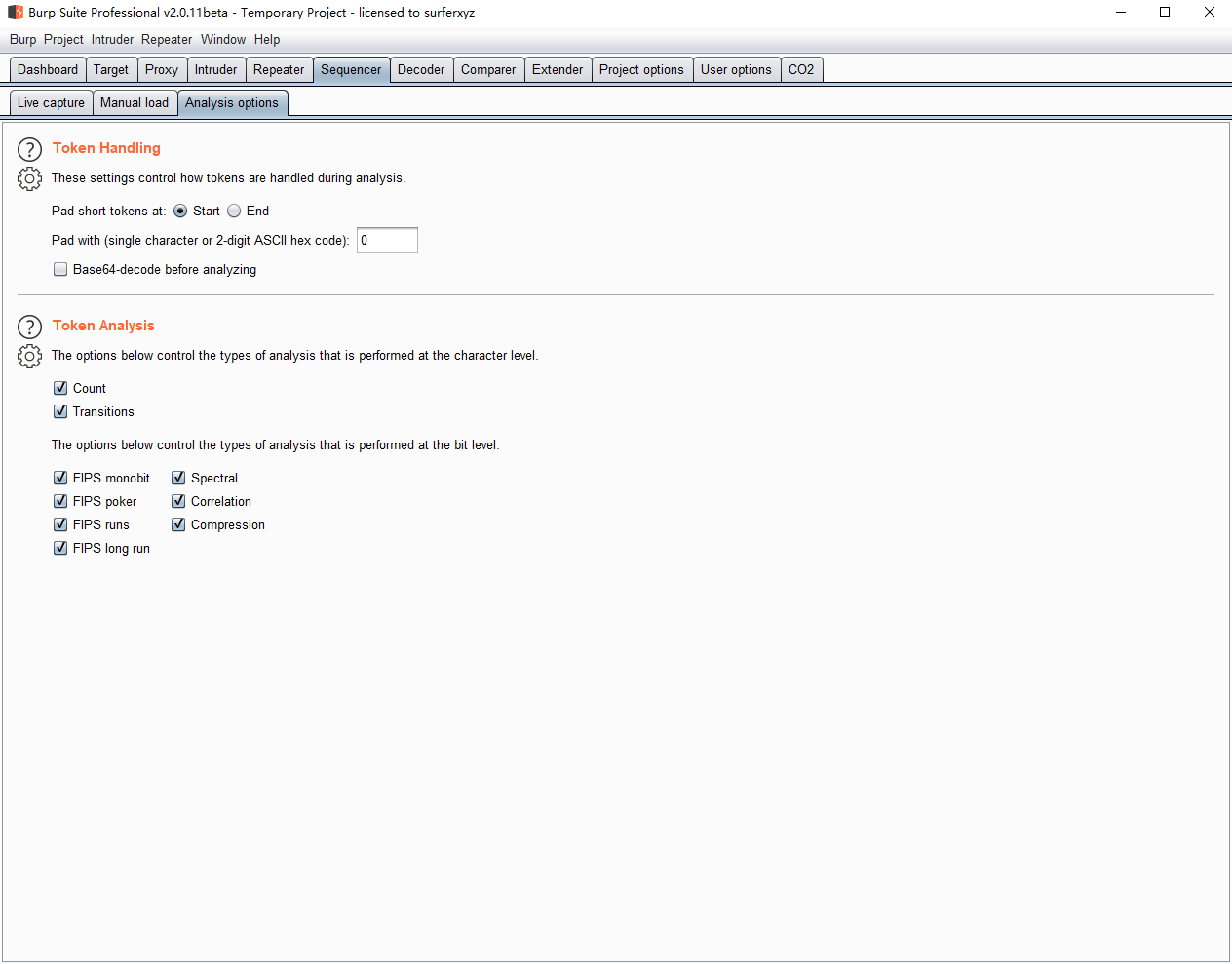The width and height of the screenshot is (1232, 964).
Task: Select the Start padding radio button
Action: 180,211
